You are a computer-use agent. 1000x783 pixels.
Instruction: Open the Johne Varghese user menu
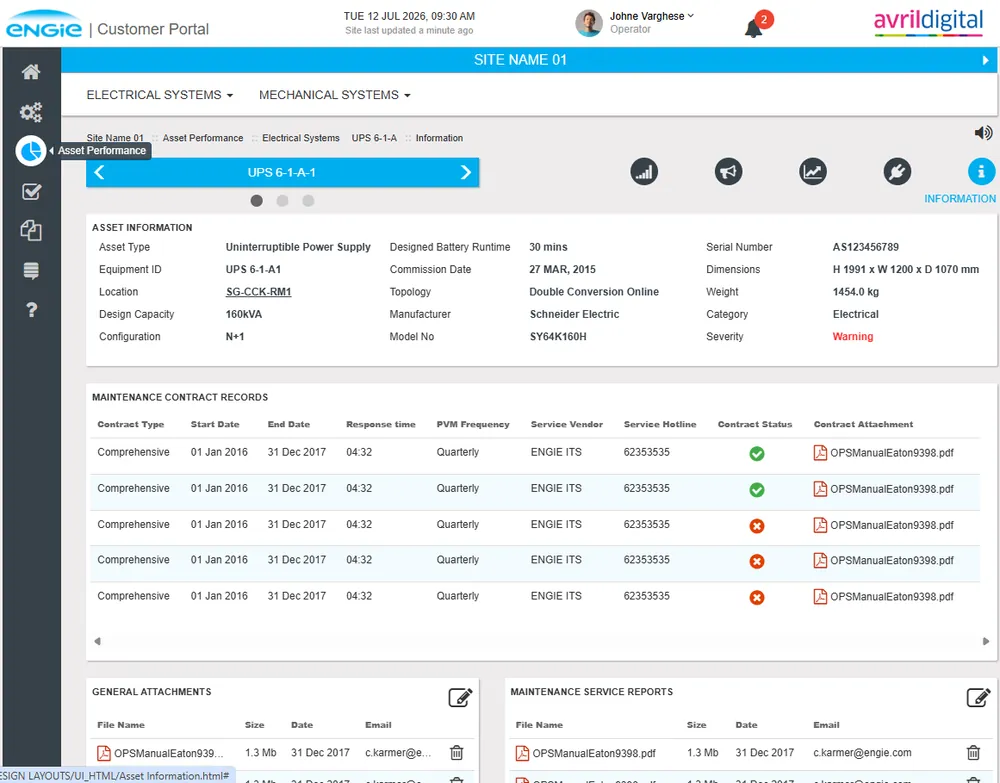(x=651, y=16)
